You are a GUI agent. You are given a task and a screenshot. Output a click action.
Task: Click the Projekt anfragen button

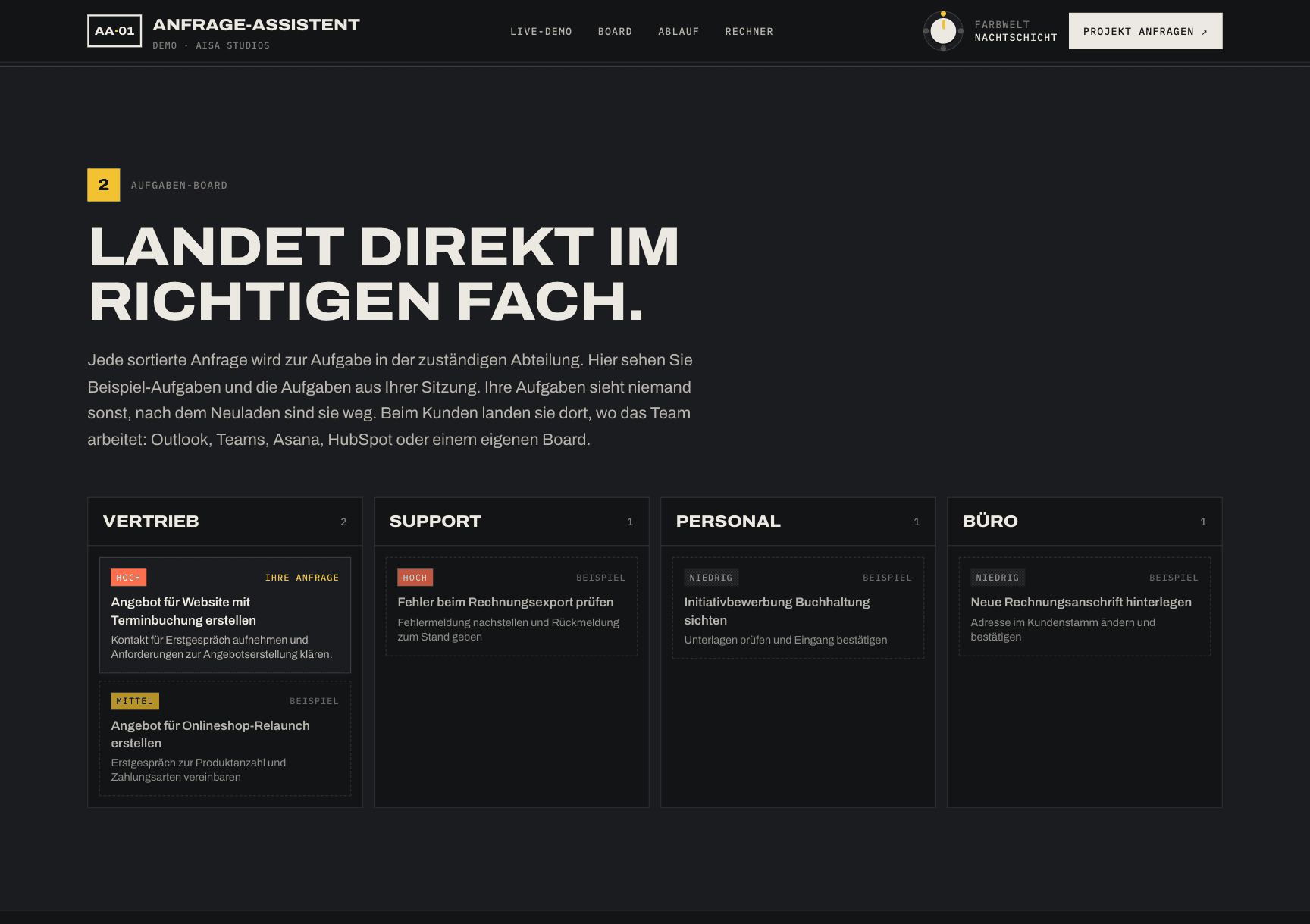pos(1145,31)
